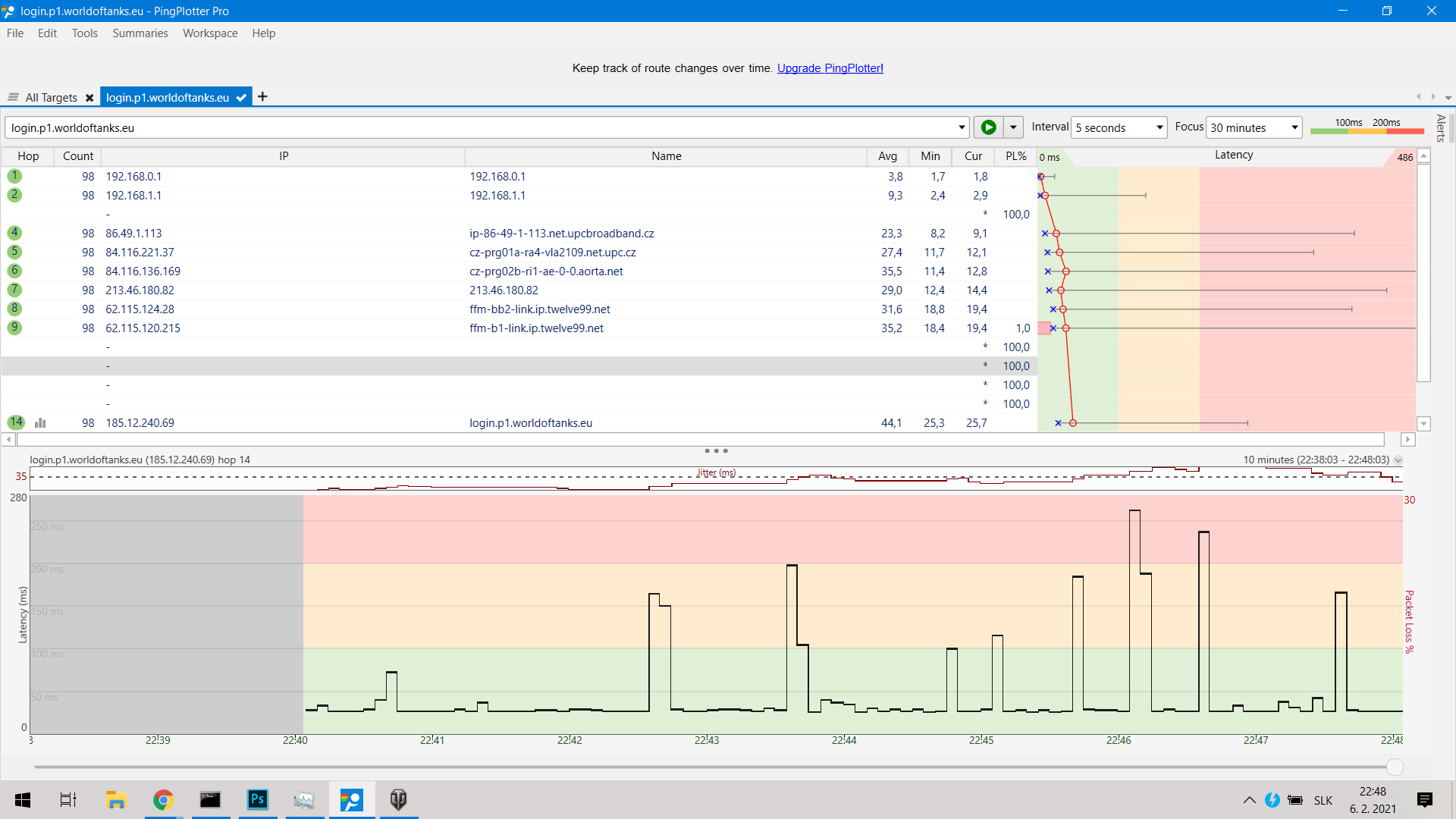Image resolution: width=1456 pixels, height=819 pixels.
Task: Open target address history dropdown arrow
Action: coord(962,127)
